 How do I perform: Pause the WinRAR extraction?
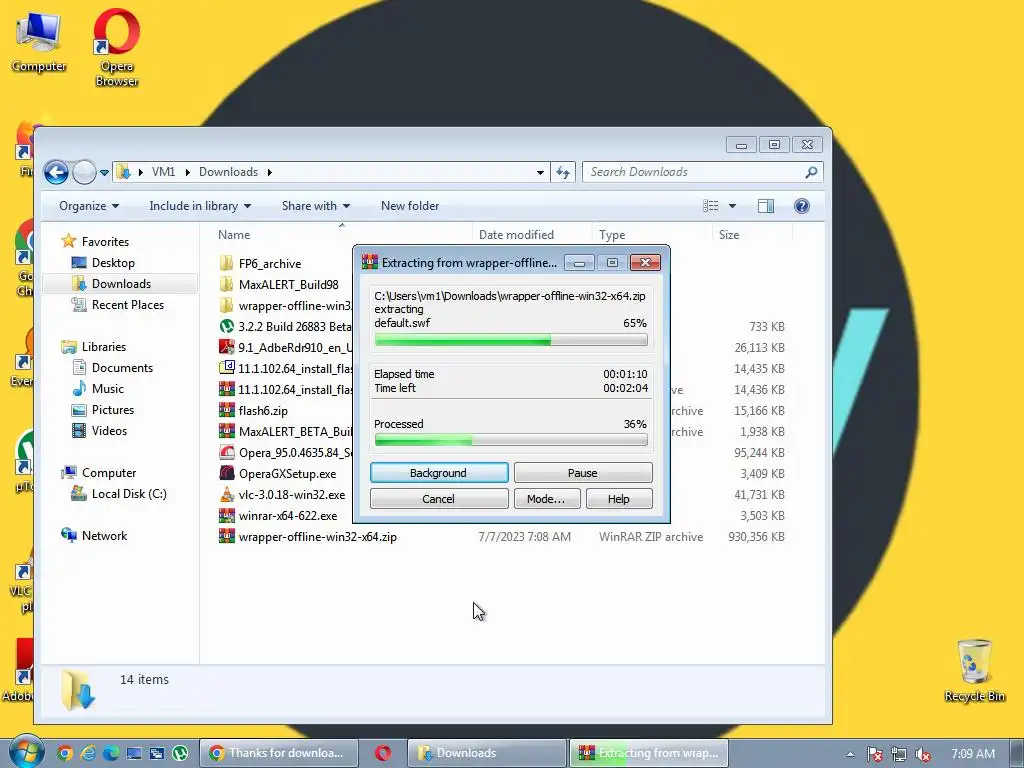[583, 473]
